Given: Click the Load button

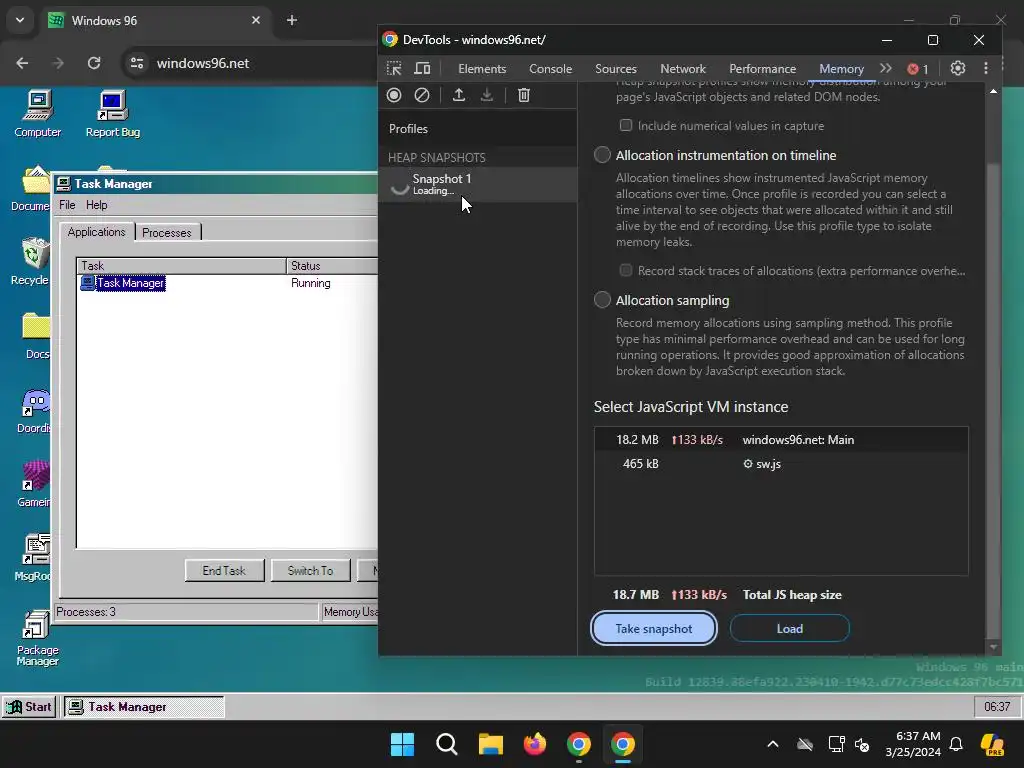Looking at the screenshot, I should pos(790,628).
